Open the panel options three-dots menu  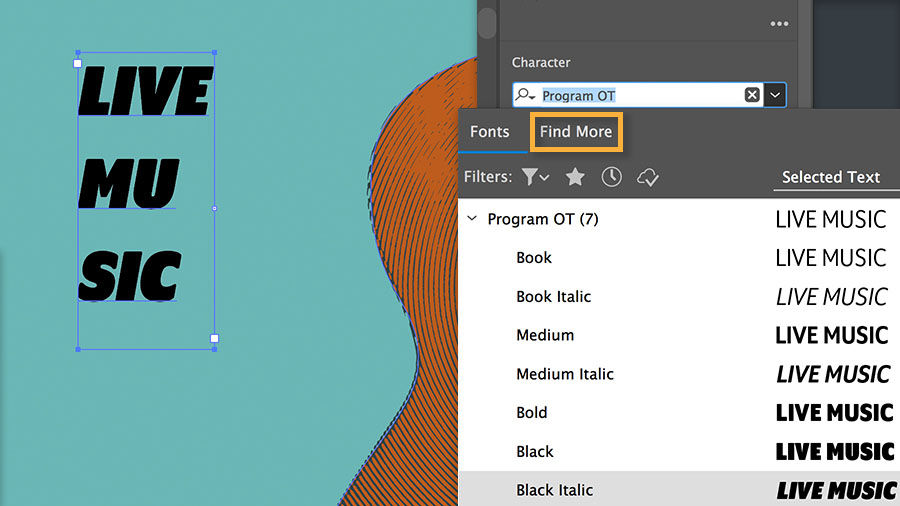[x=779, y=24]
